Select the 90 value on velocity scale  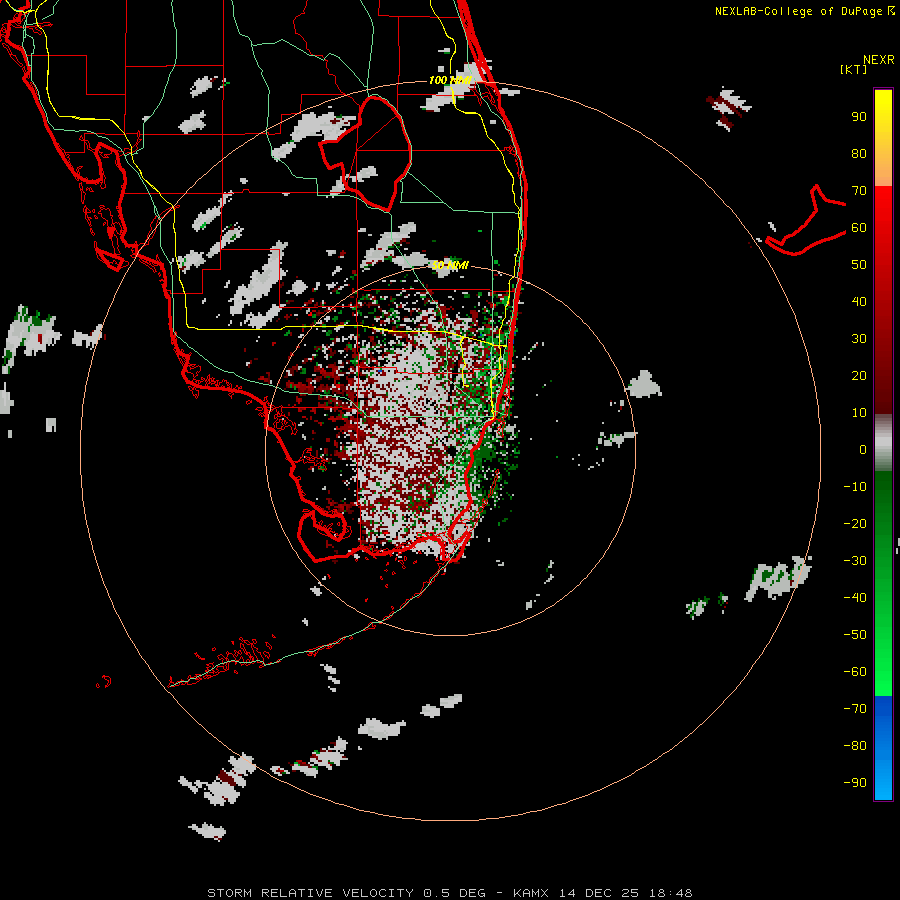(859, 117)
